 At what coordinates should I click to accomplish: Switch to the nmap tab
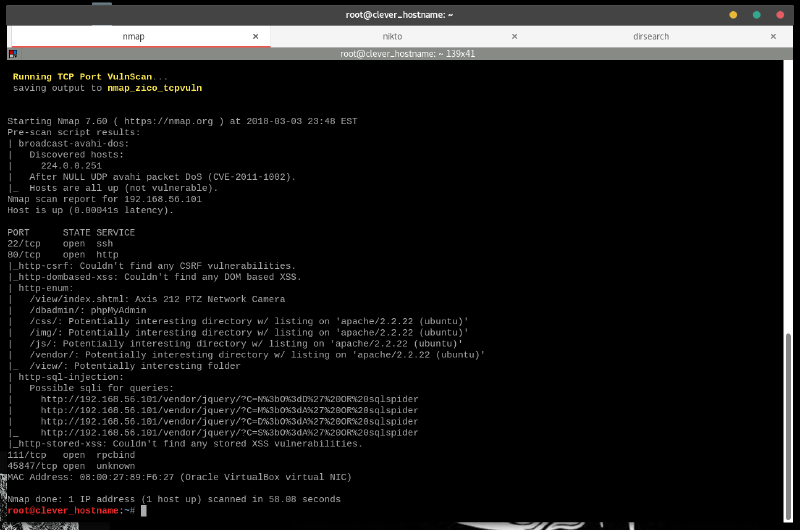click(133, 36)
